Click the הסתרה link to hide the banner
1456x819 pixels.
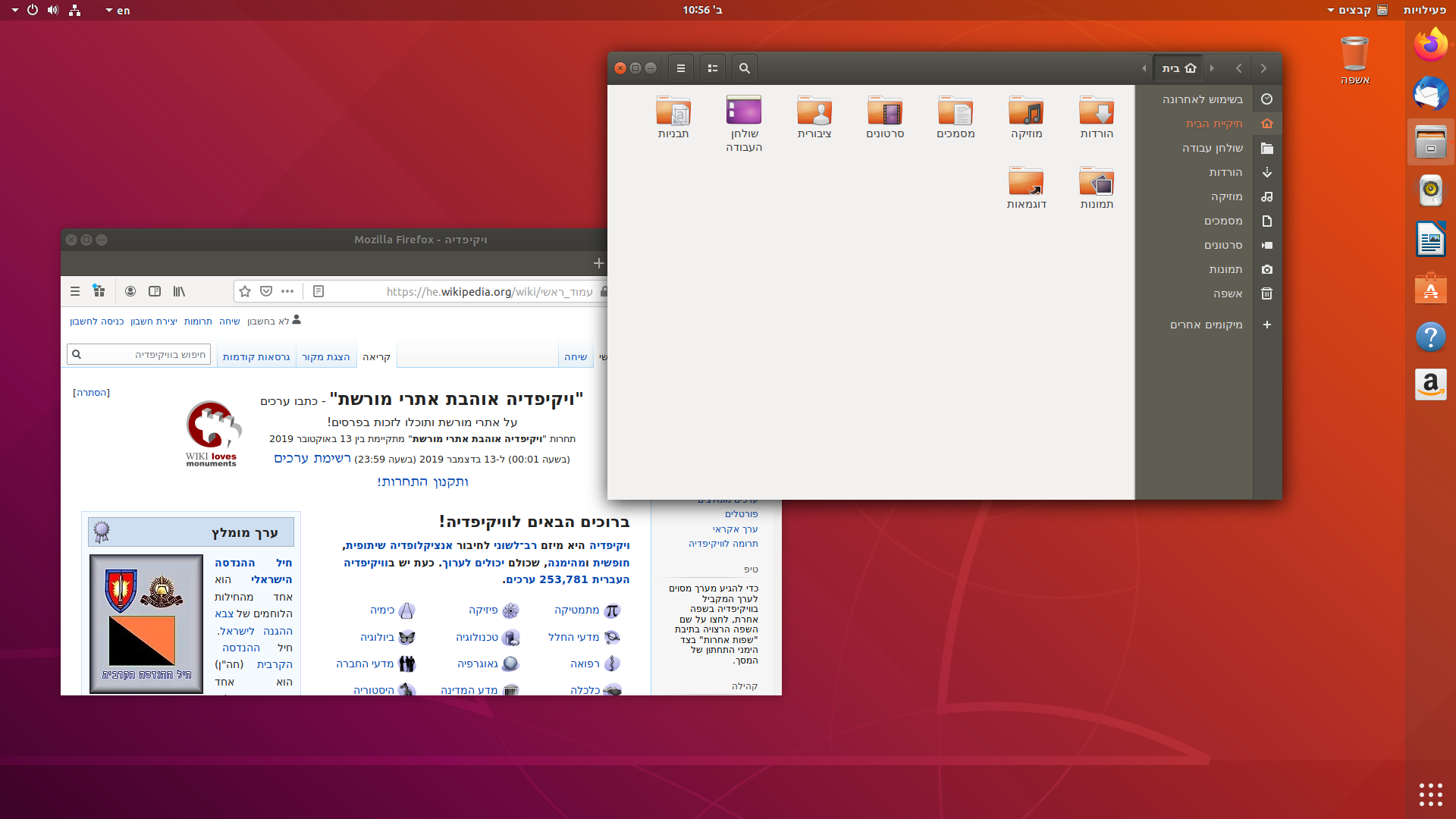(x=92, y=392)
